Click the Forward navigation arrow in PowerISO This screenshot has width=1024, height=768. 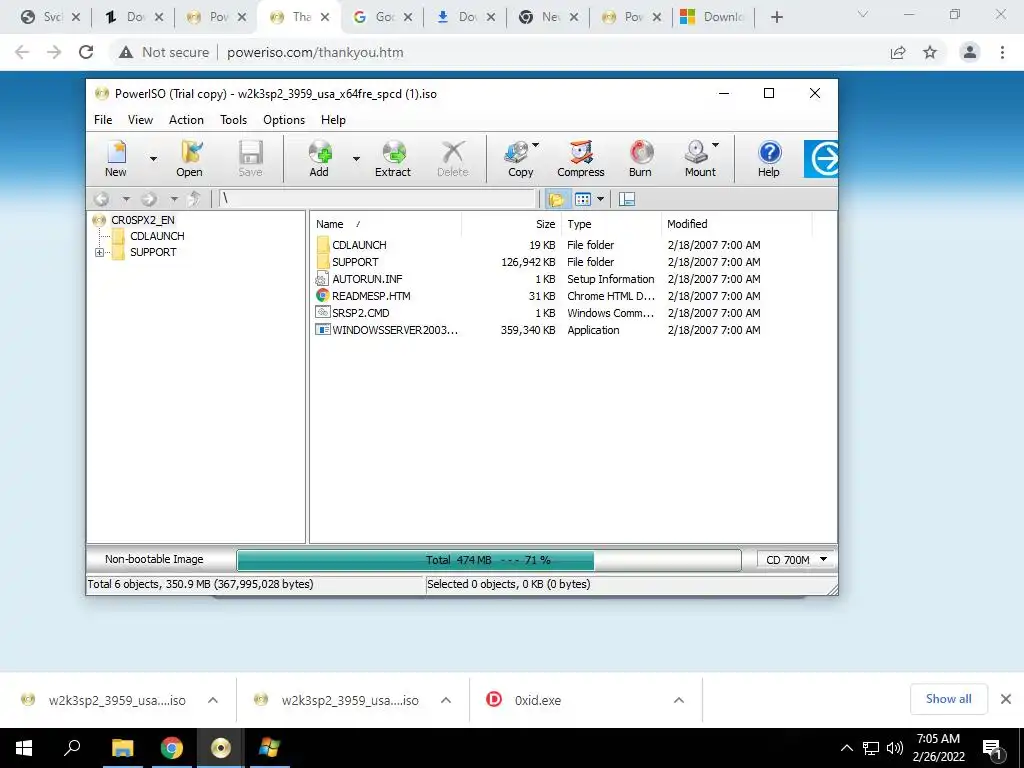click(x=149, y=199)
